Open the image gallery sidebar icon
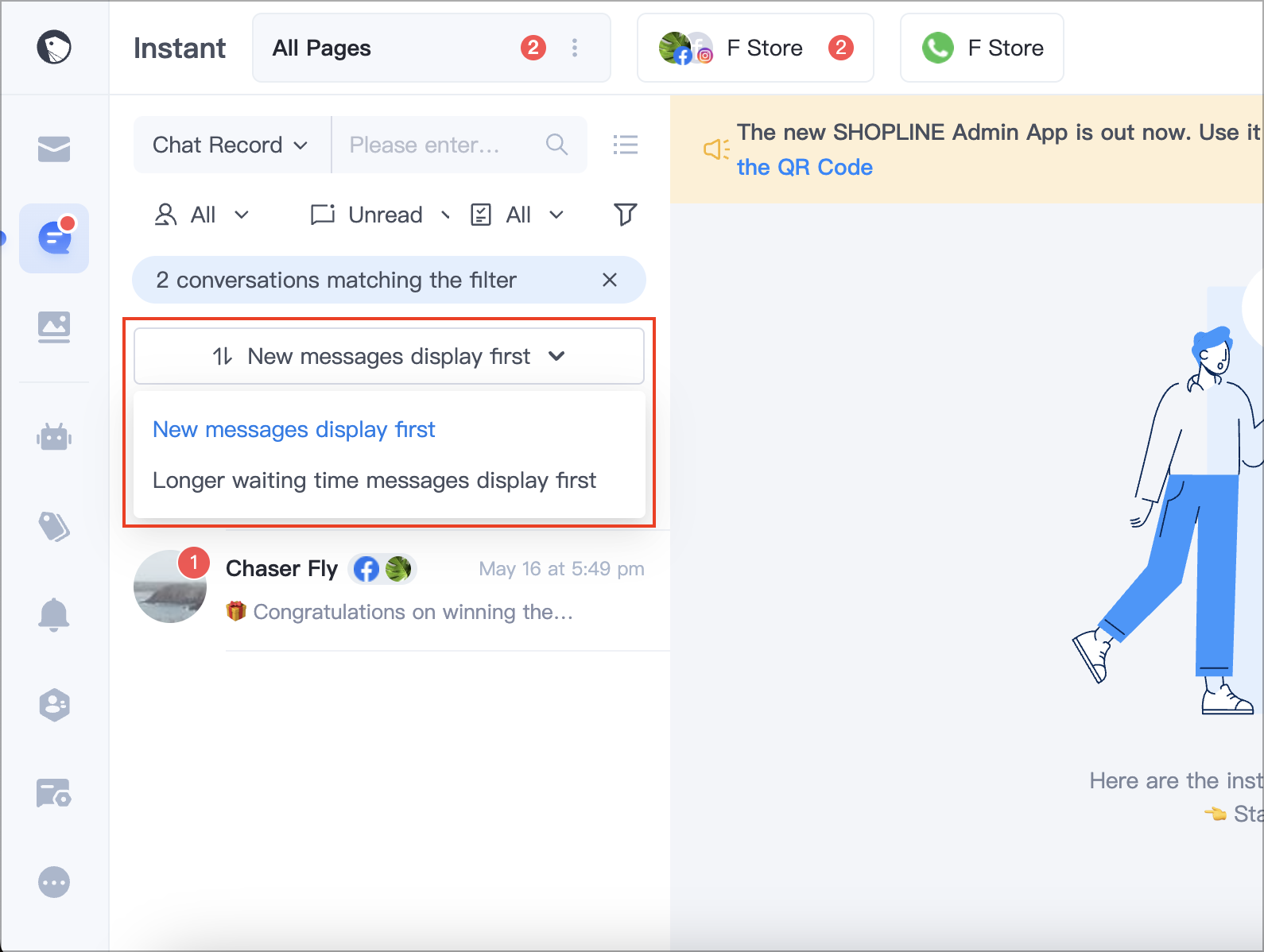Image resolution: width=1264 pixels, height=952 pixels. click(x=54, y=327)
